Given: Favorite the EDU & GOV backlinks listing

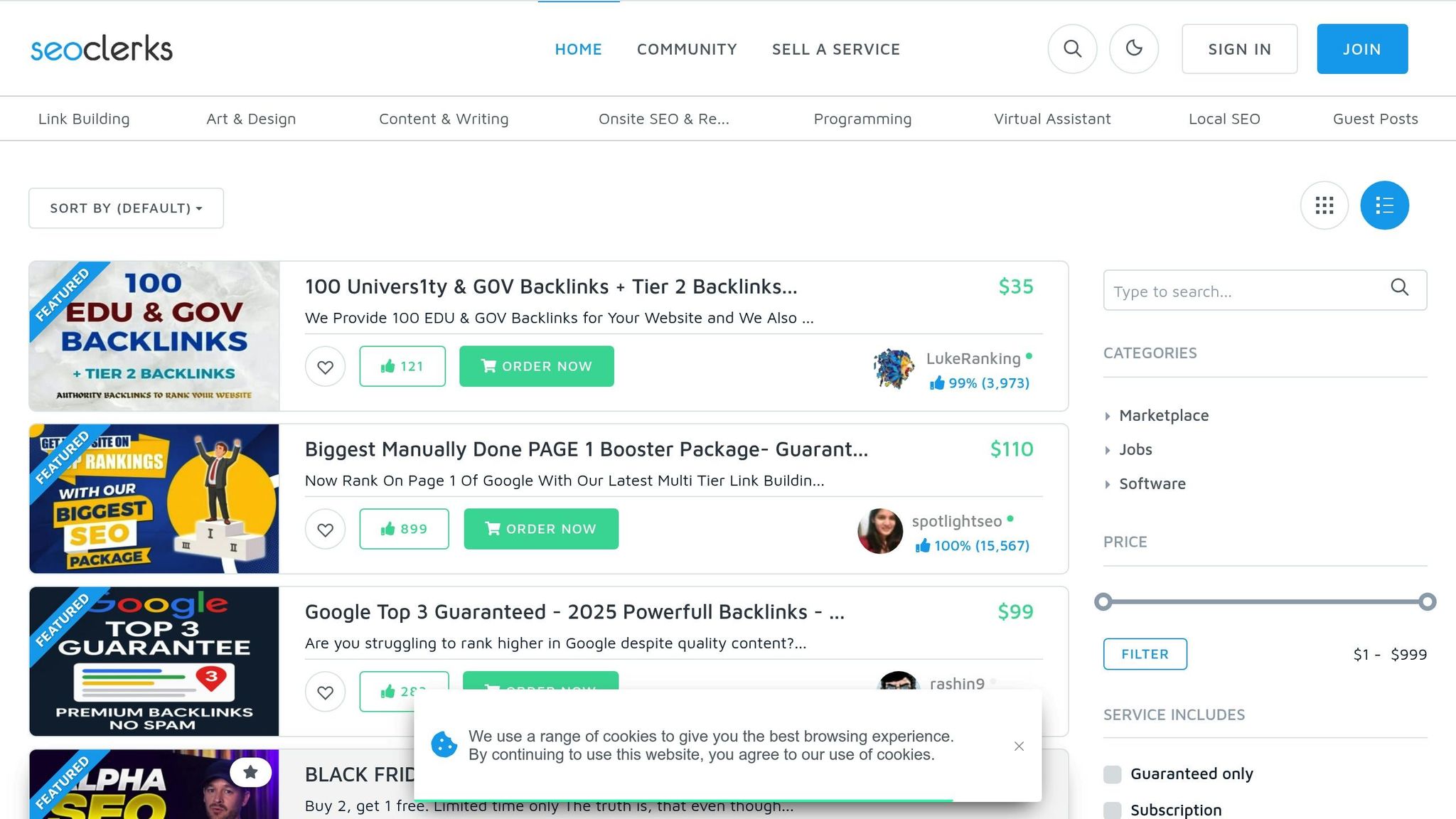Looking at the screenshot, I should [325, 367].
